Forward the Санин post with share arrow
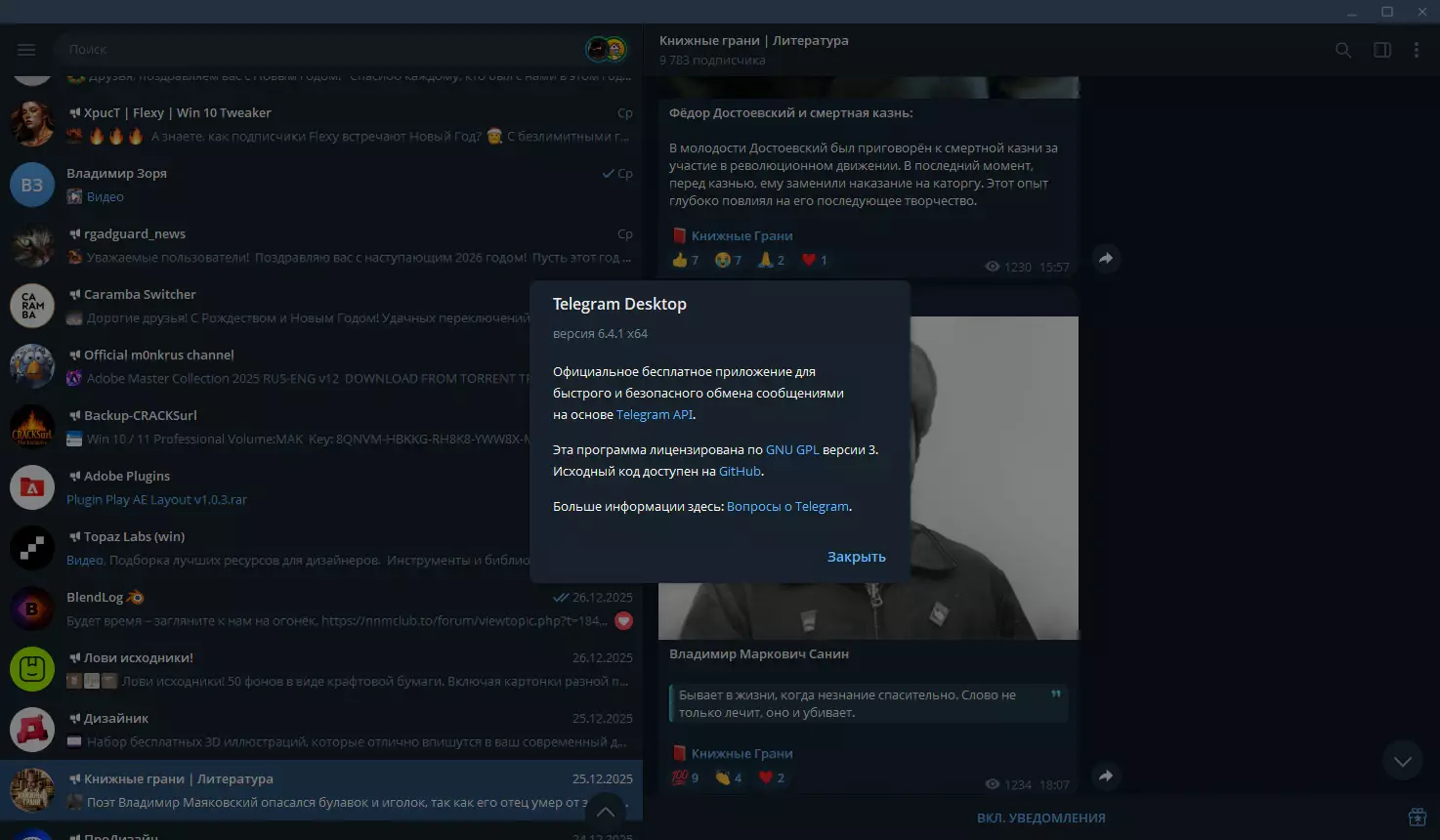The height and width of the screenshot is (840, 1440). (x=1106, y=776)
